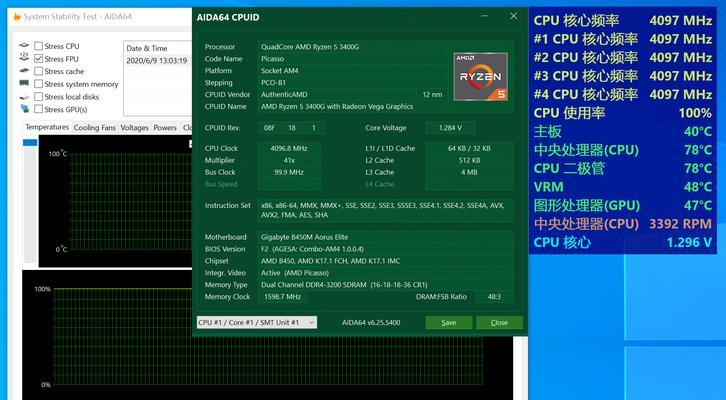The width and height of the screenshot is (726, 400).
Task: Click Save button in CPUID window
Action: [x=449, y=322]
